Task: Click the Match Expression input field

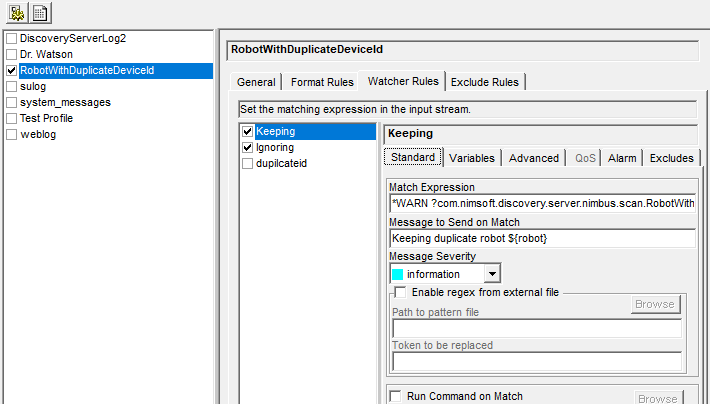Action: pos(542,204)
